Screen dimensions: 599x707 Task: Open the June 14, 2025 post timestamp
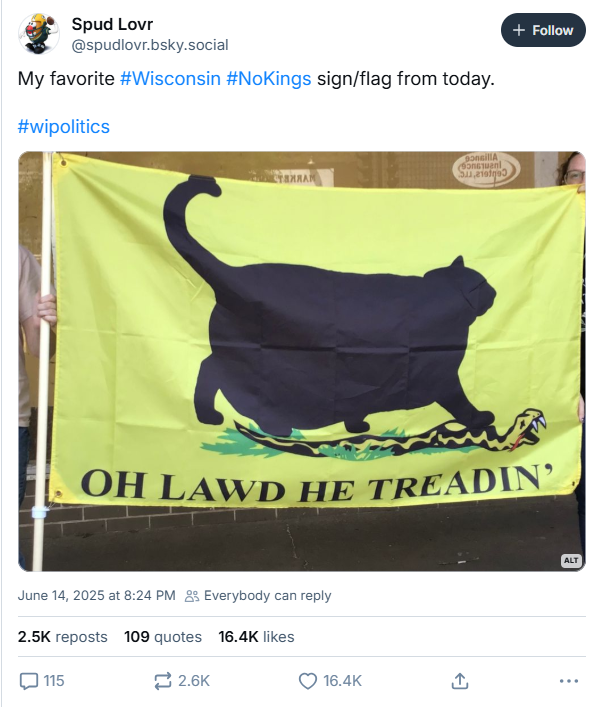pos(97,595)
